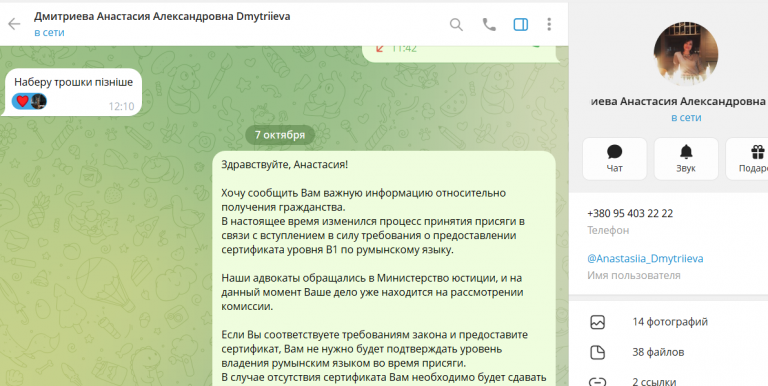Open the 14 фотографий shared media section
The image size is (768, 386).
pyautogui.click(x=670, y=322)
